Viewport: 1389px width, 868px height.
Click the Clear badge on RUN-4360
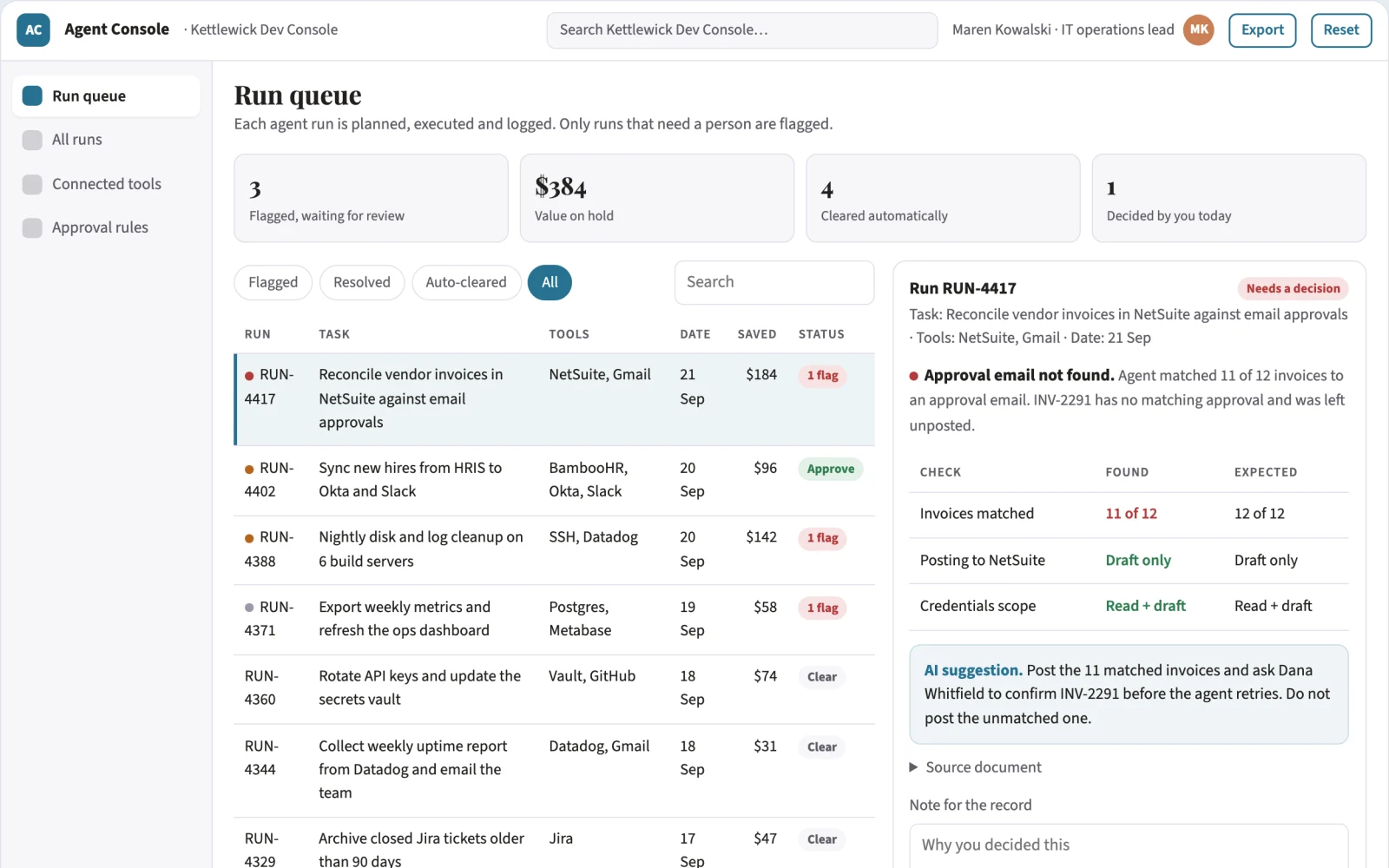coord(821,677)
